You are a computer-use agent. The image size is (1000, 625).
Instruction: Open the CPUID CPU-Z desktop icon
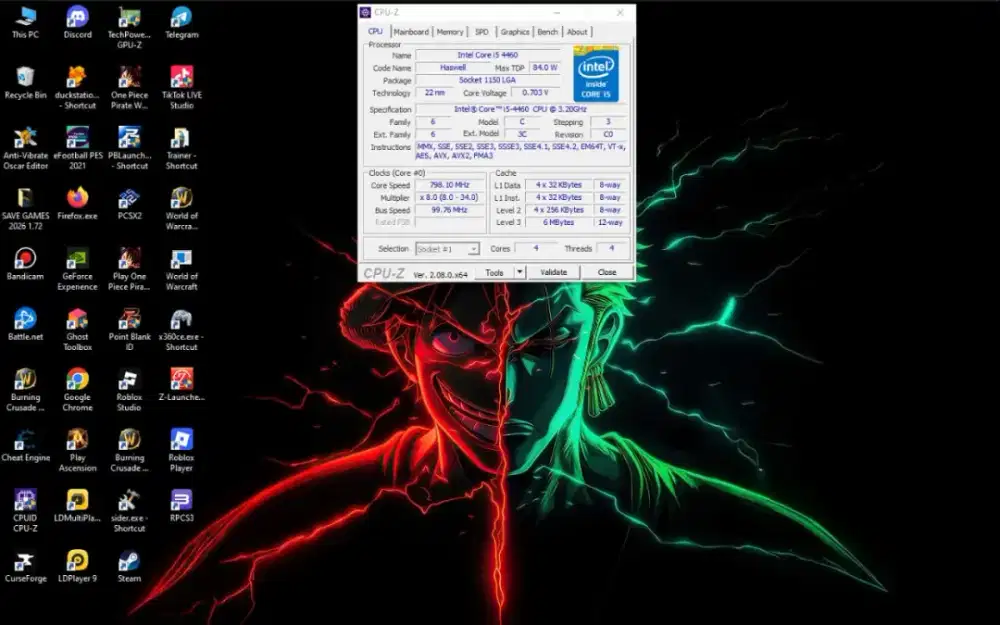tap(25, 510)
